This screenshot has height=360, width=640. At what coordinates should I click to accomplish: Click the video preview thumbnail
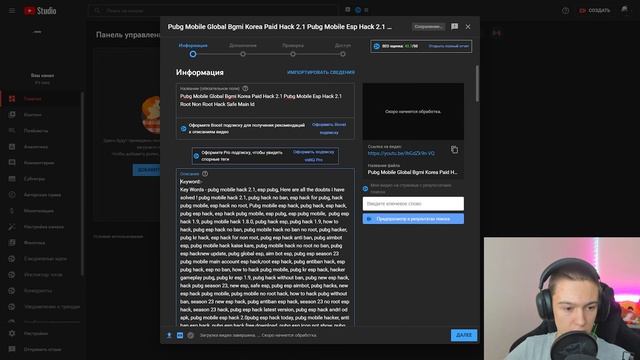click(x=413, y=111)
